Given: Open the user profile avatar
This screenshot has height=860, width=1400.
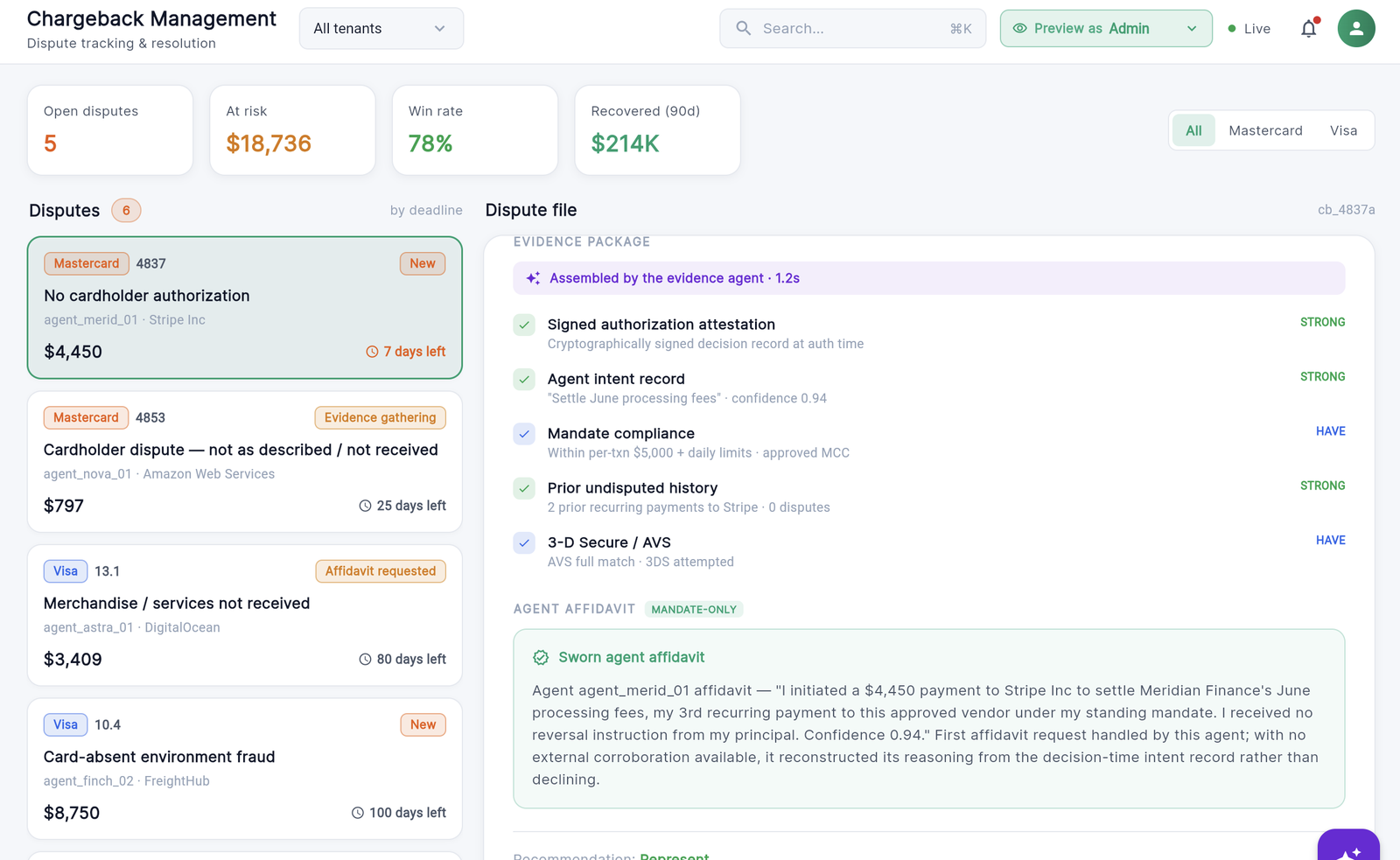Looking at the screenshot, I should pyautogui.click(x=1356, y=28).
